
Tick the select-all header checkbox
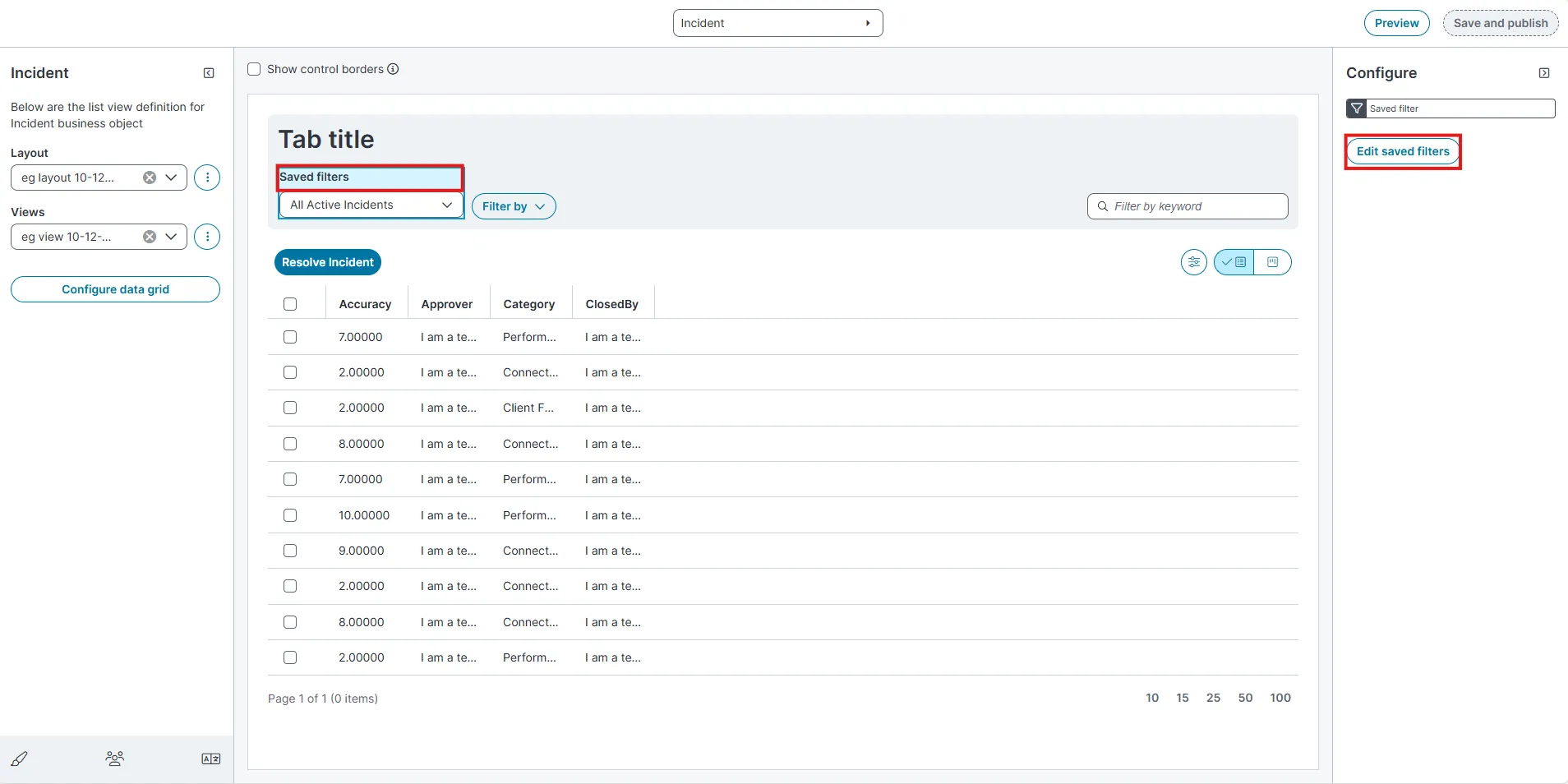tap(290, 304)
